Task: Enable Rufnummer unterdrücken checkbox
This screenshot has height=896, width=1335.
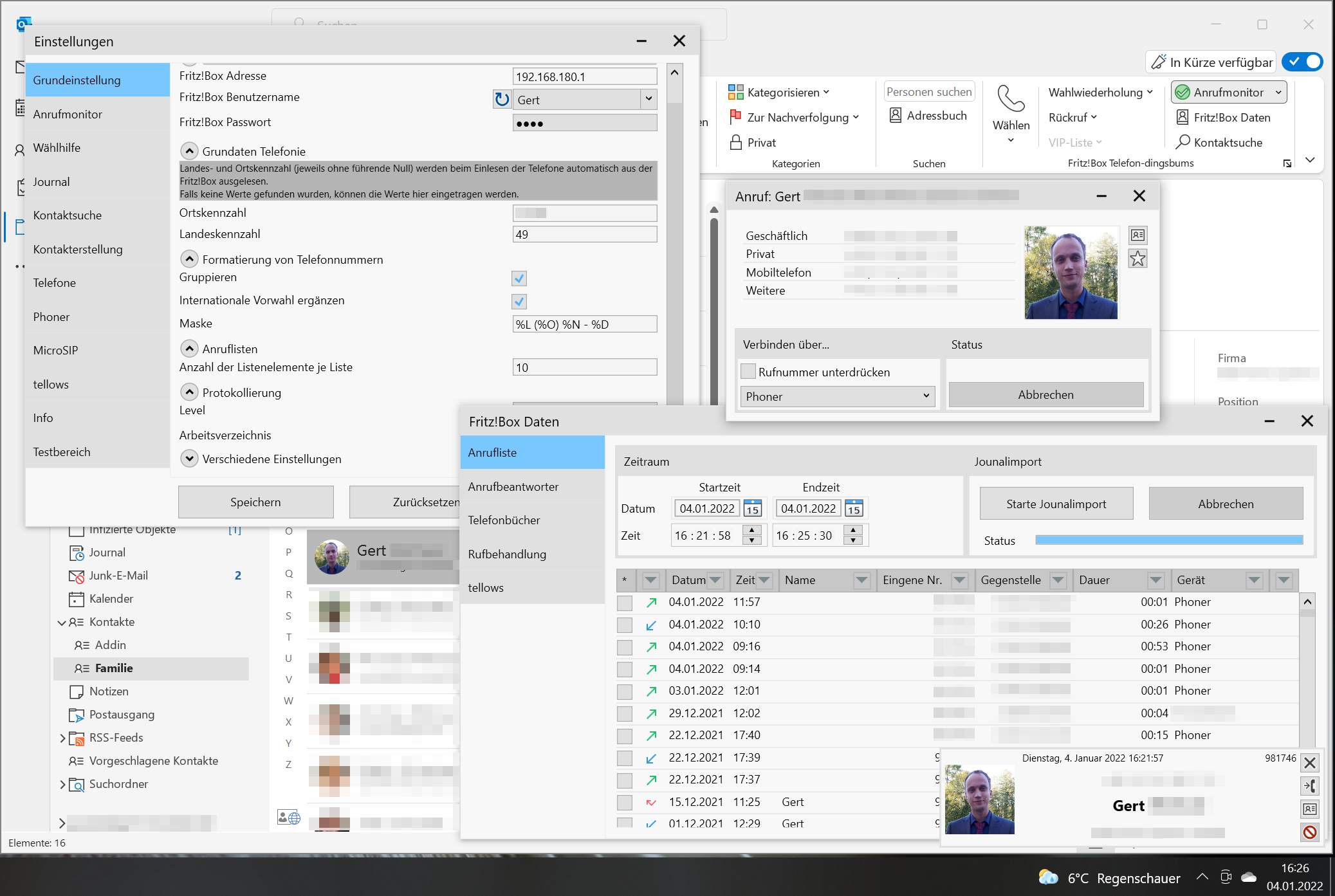Action: pos(748,372)
